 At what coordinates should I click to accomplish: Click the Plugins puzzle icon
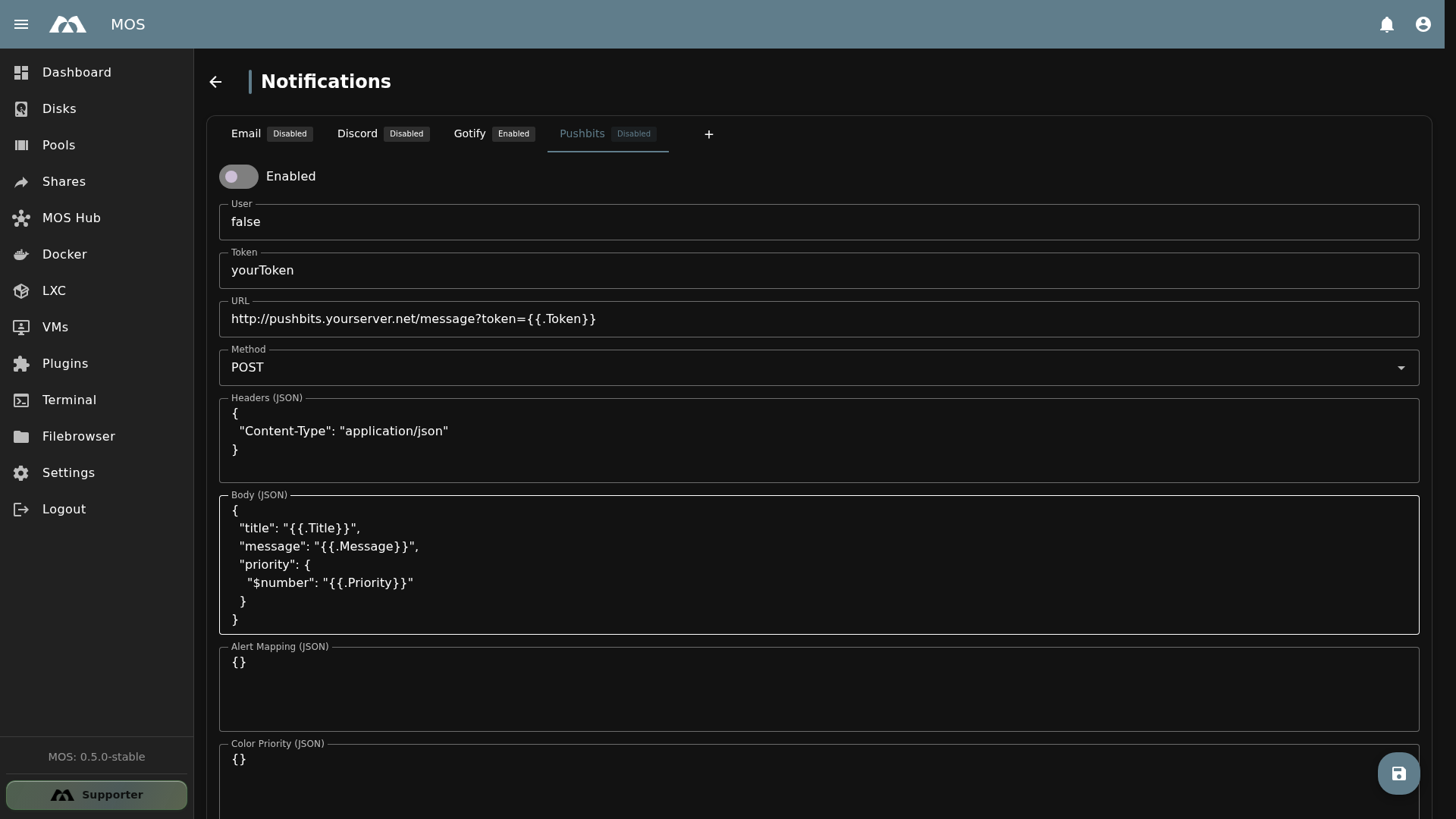pyautogui.click(x=21, y=364)
